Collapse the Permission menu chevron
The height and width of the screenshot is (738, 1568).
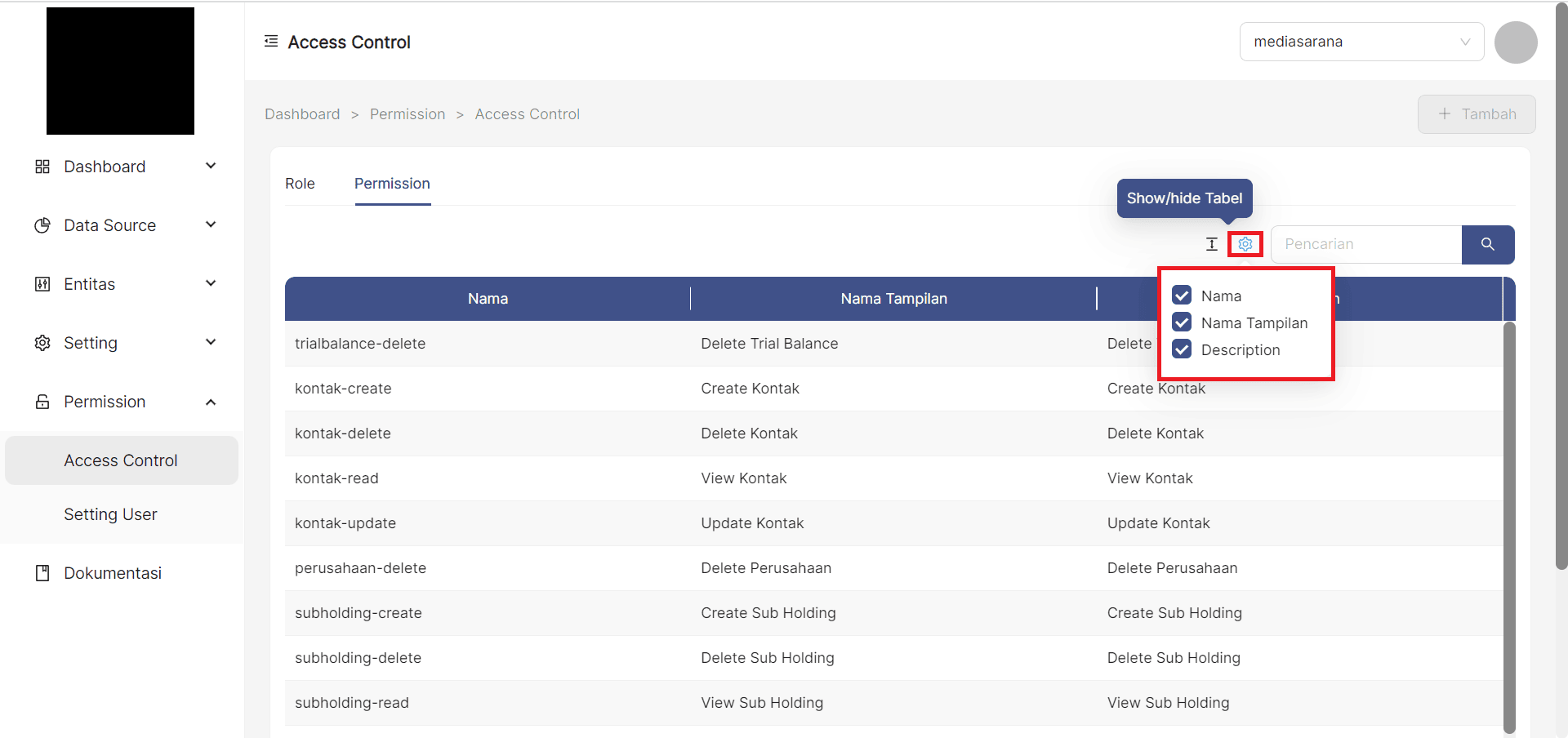click(211, 402)
